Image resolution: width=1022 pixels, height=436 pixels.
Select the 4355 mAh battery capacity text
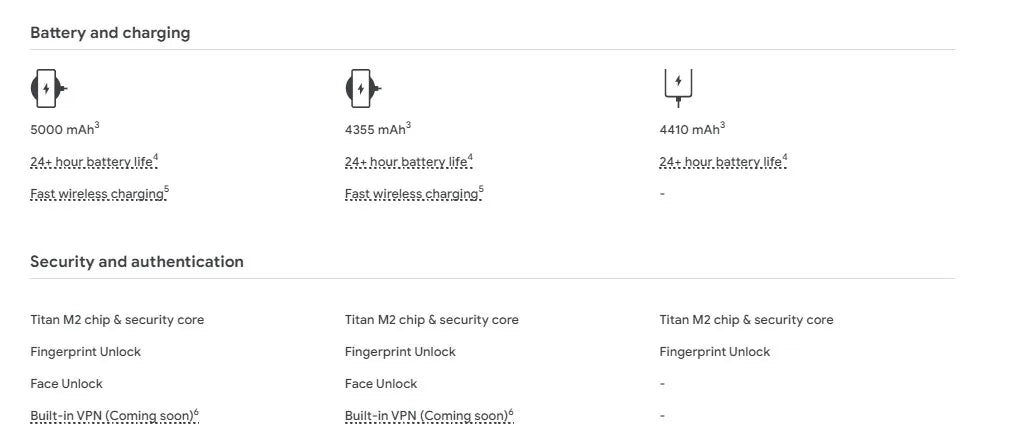click(376, 130)
